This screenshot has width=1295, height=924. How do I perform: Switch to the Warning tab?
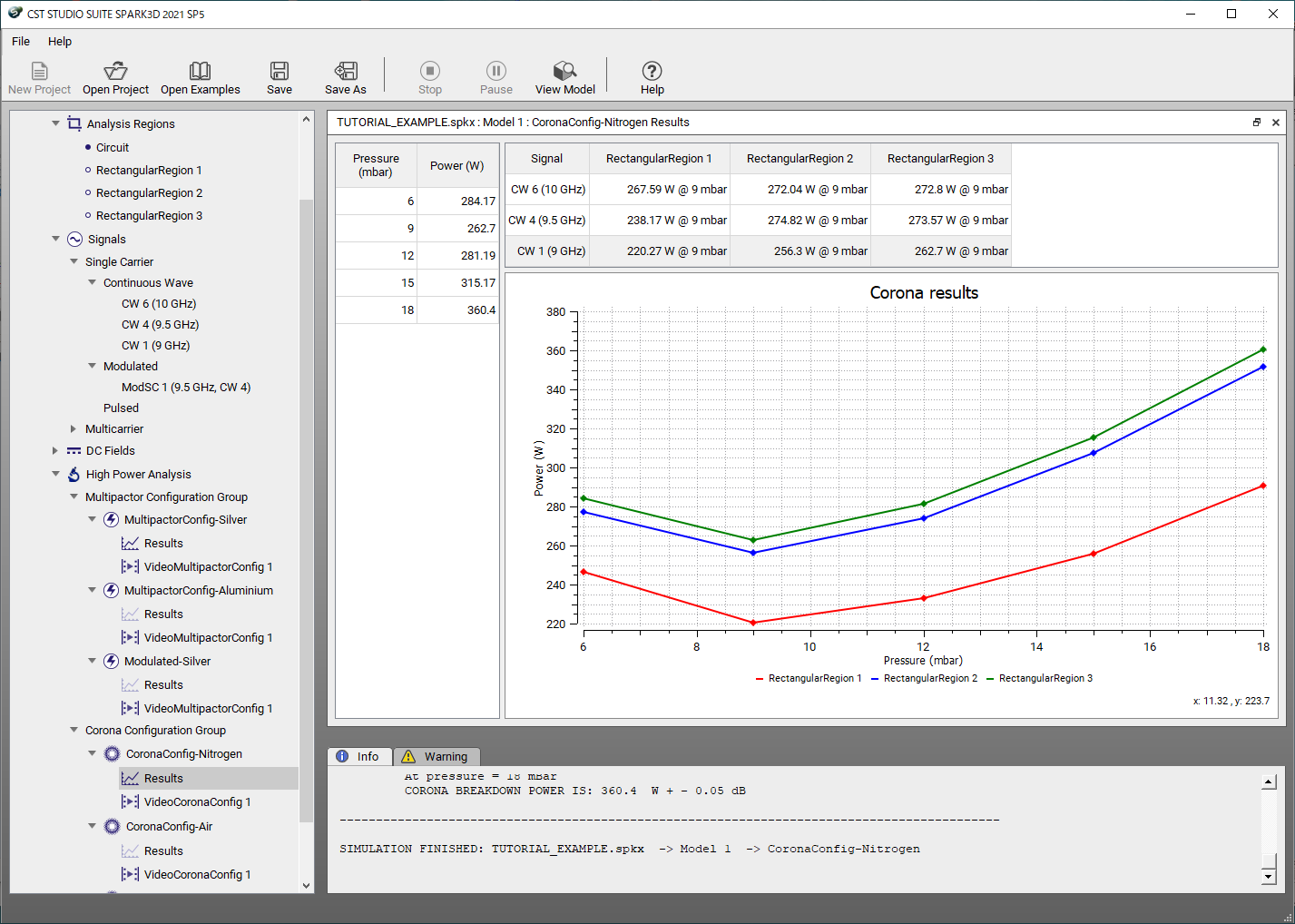(x=436, y=756)
